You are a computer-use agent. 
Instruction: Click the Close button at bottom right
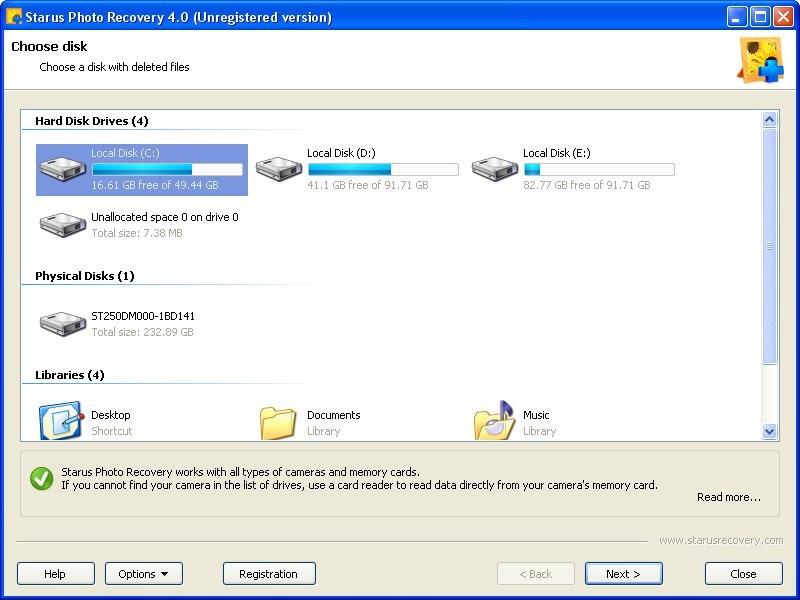pyautogui.click(x=743, y=573)
